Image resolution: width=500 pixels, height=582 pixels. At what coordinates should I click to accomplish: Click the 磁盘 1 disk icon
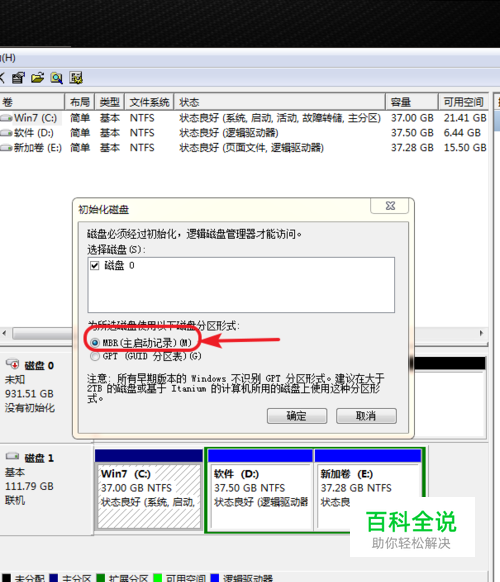click(x=12, y=456)
